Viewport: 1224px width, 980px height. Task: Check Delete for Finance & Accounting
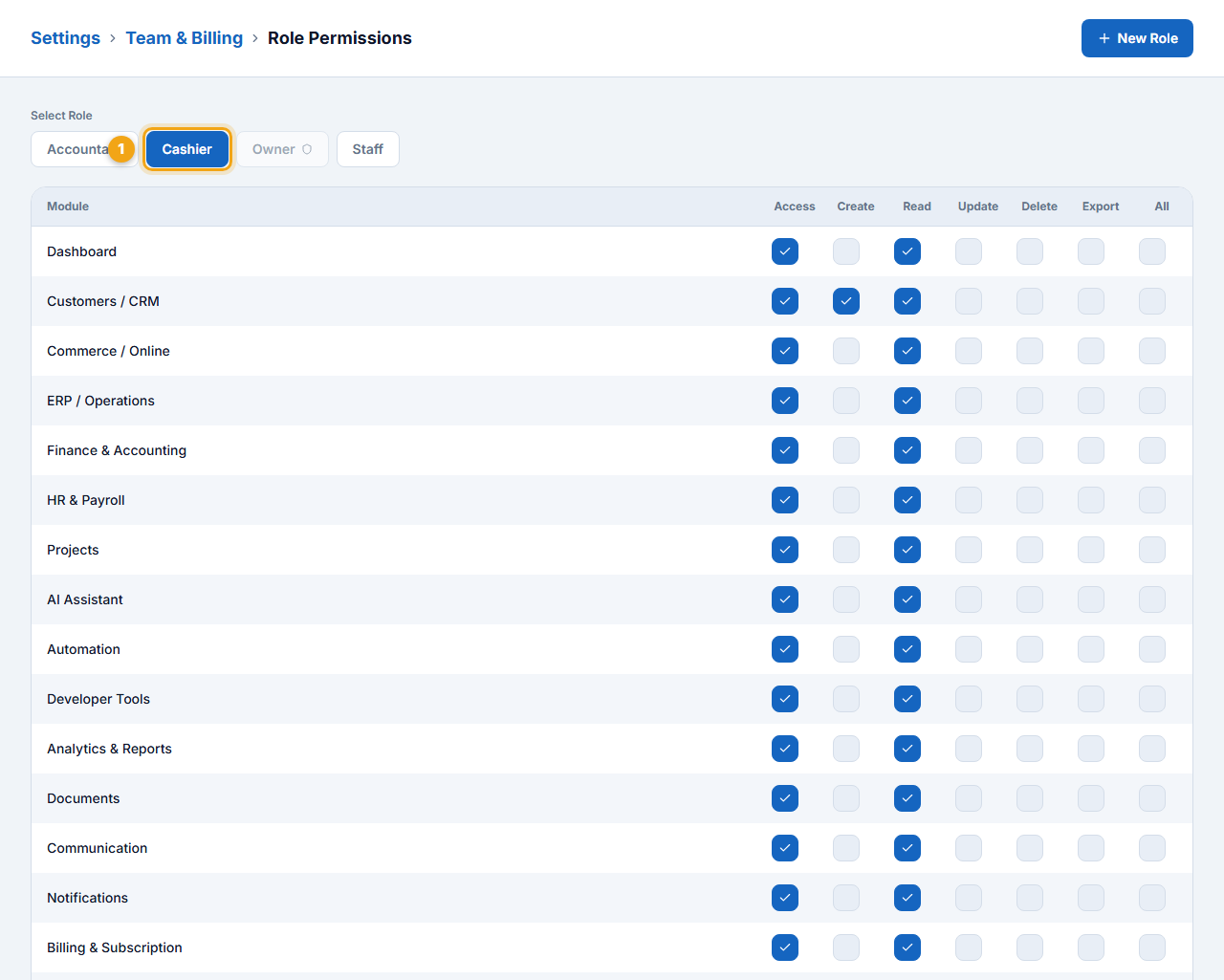click(x=1030, y=450)
